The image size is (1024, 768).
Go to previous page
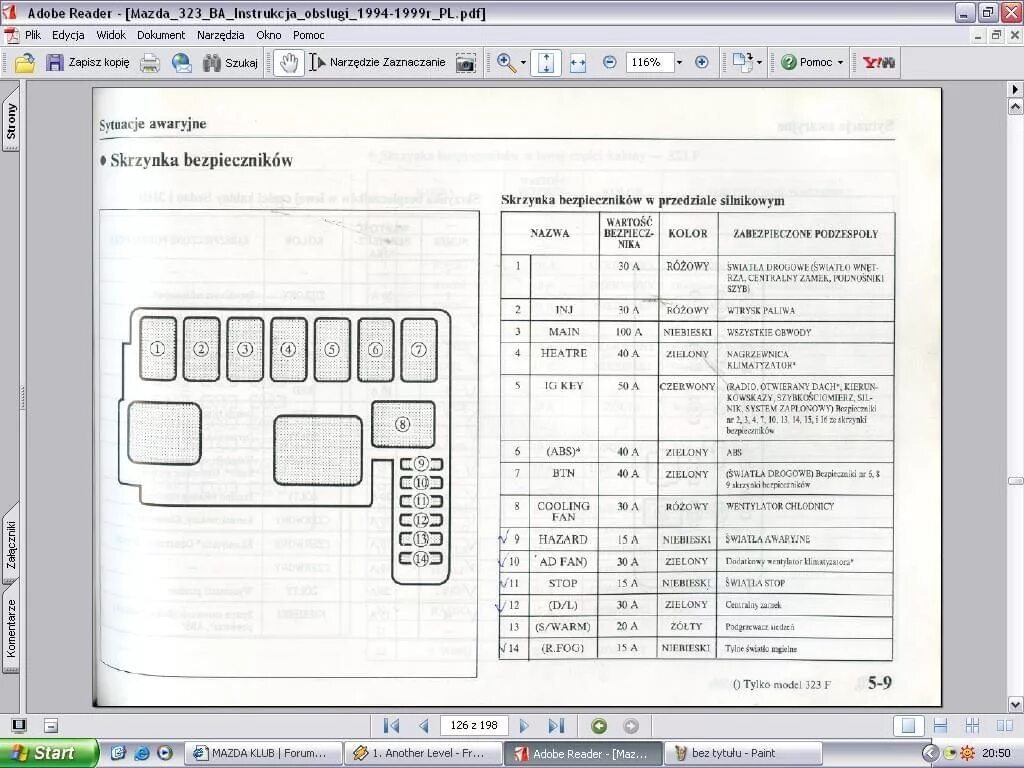(x=423, y=726)
